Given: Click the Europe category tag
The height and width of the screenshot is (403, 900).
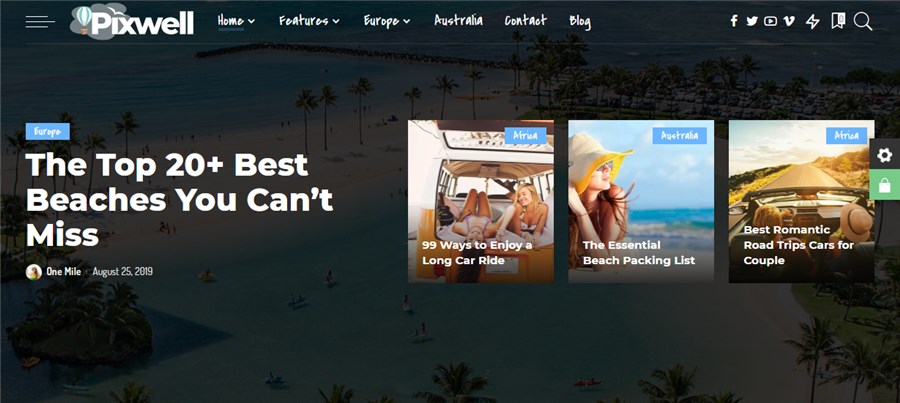Looking at the screenshot, I should tap(48, 131).
